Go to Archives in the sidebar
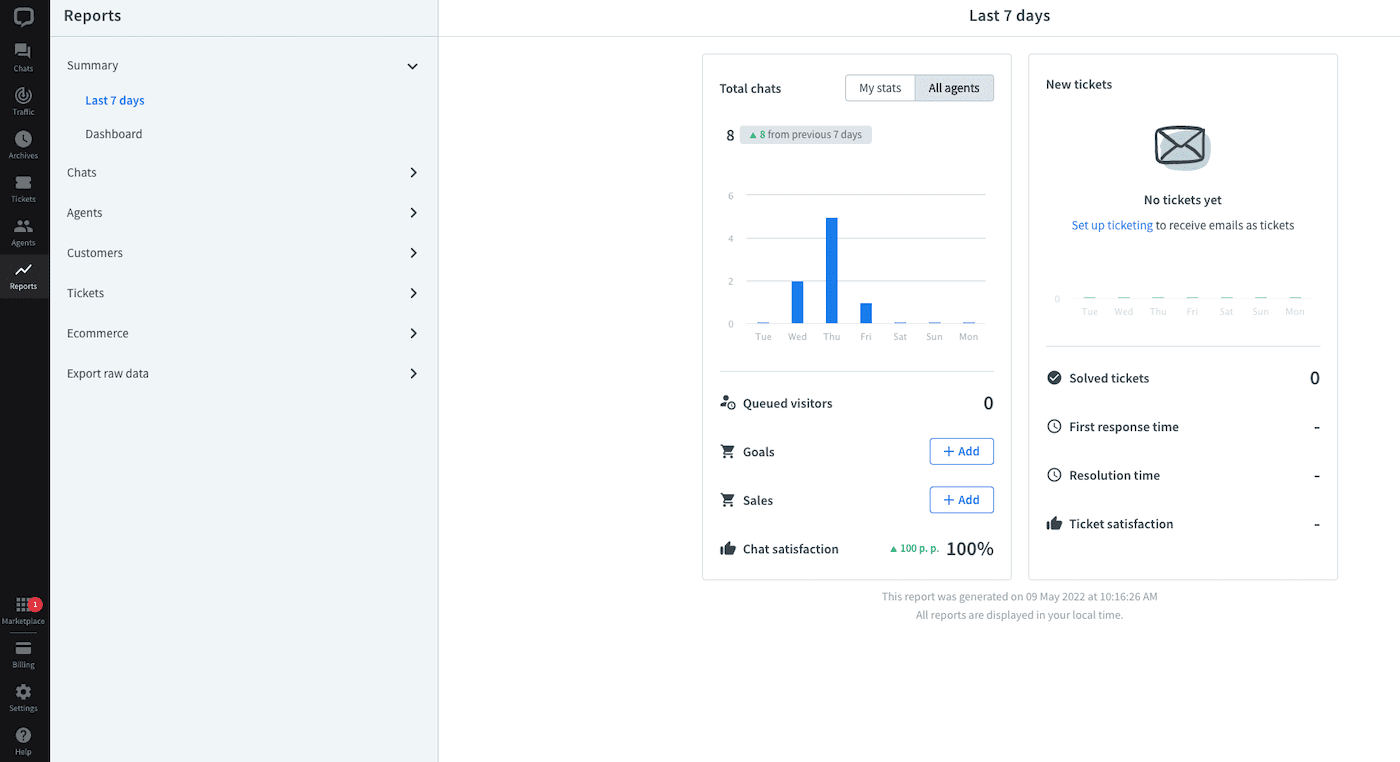1400x762 pixels. point(23,144)
